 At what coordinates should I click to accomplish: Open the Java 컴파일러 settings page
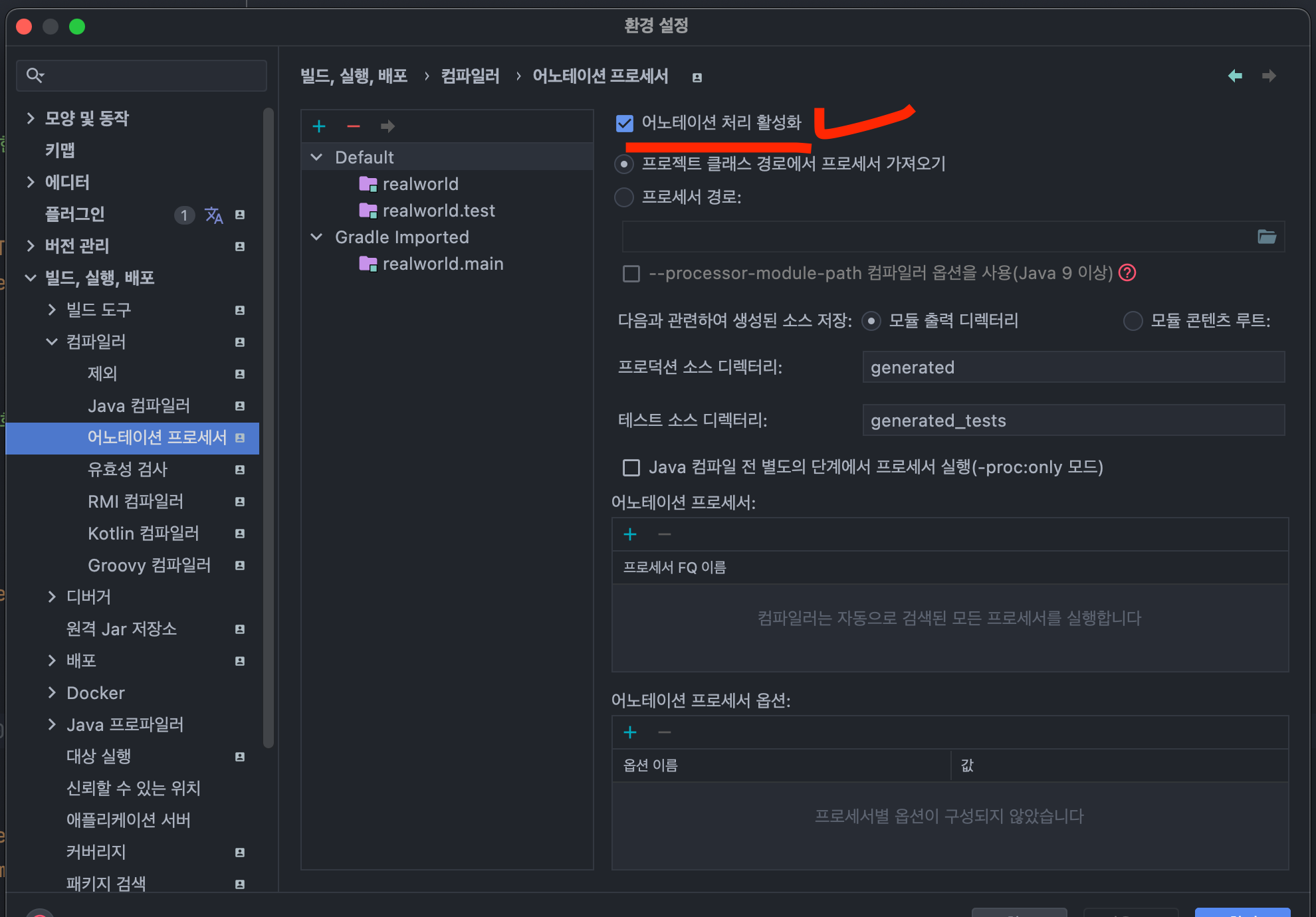pyautogui.click(x=139, y=405)
